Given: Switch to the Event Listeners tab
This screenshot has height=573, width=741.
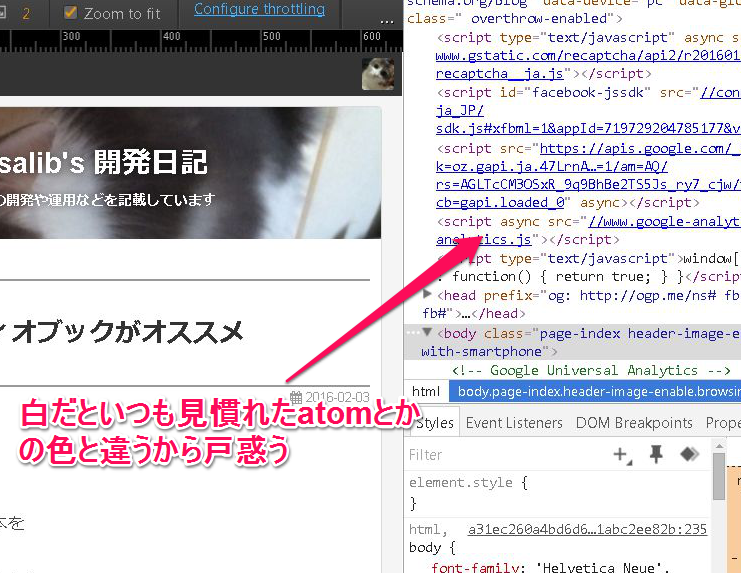Looking at the screenshot, I should tap(514, 423).
